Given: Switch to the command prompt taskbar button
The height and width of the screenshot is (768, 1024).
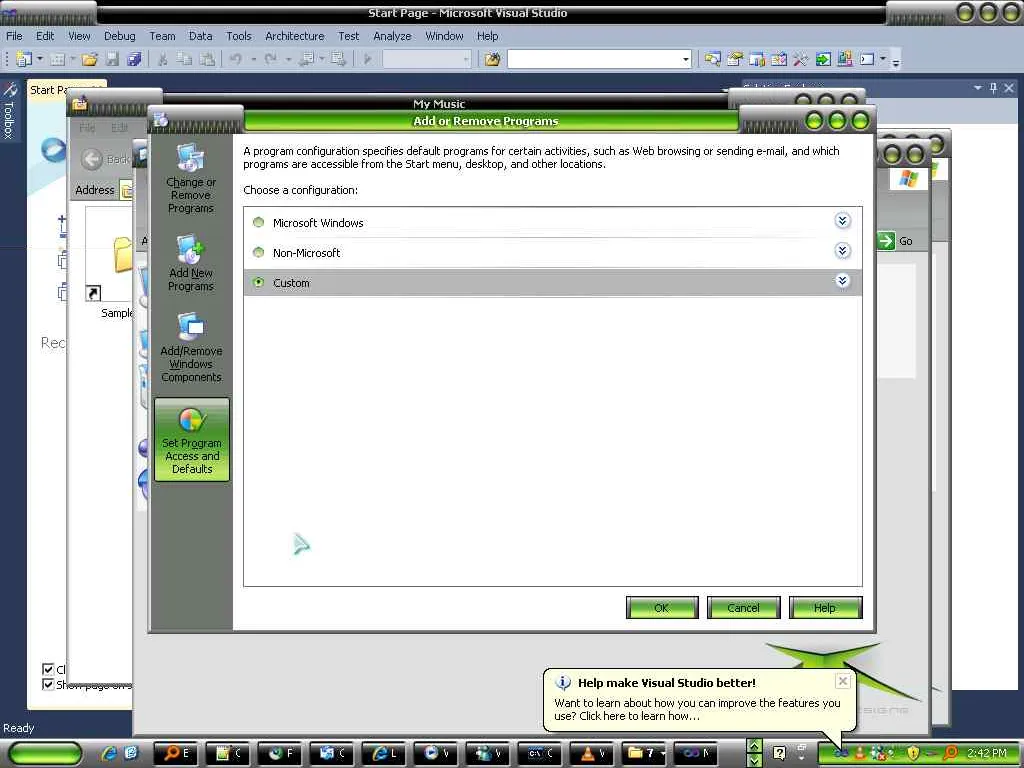Looking at the screenshot, I should (540, 753).
